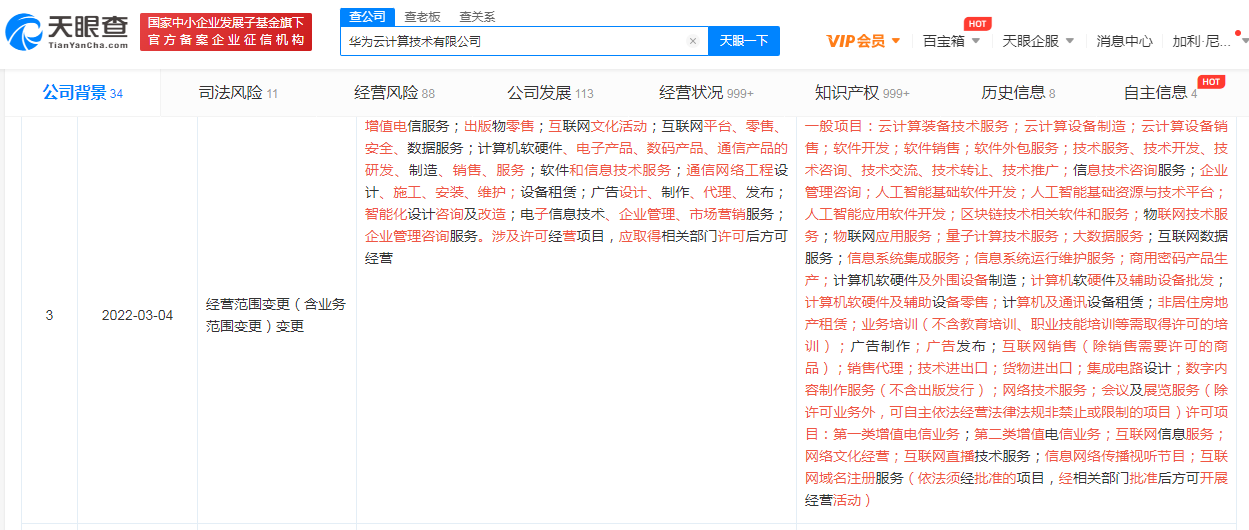Switch to the 查关系 search tab
The height and width of the screenshot is (530, 1249).
(x=476, y=17)
